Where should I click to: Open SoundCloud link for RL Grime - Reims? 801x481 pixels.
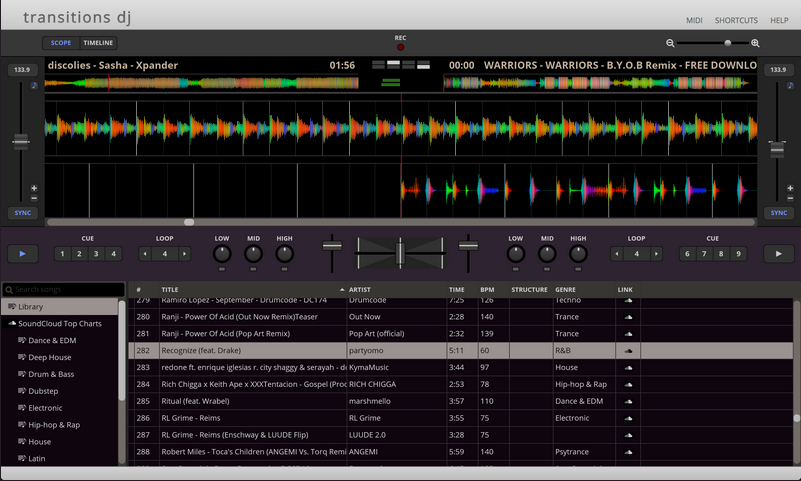(628, 418)
